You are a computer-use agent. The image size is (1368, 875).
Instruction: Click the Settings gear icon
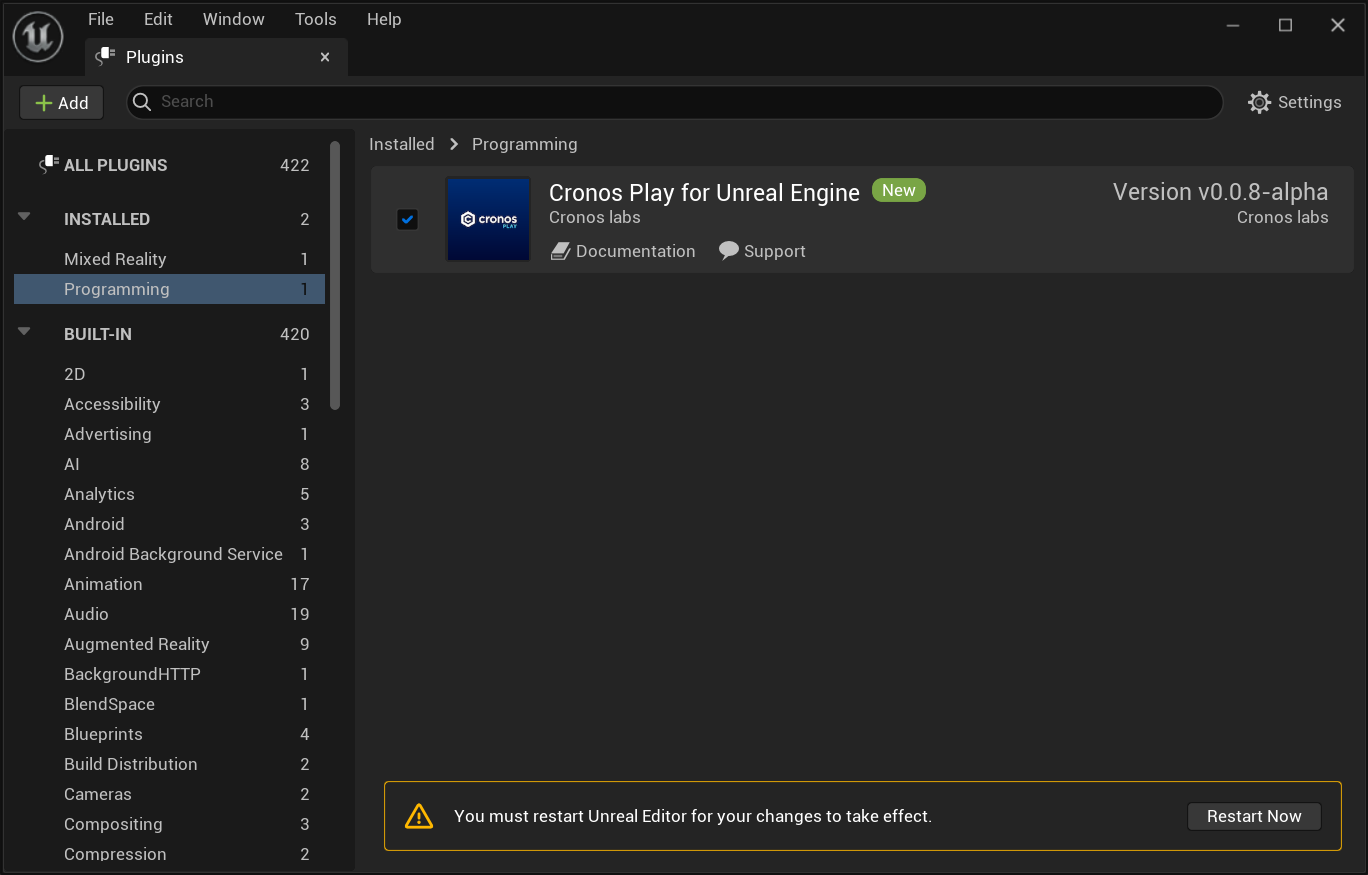(1259, 102)
